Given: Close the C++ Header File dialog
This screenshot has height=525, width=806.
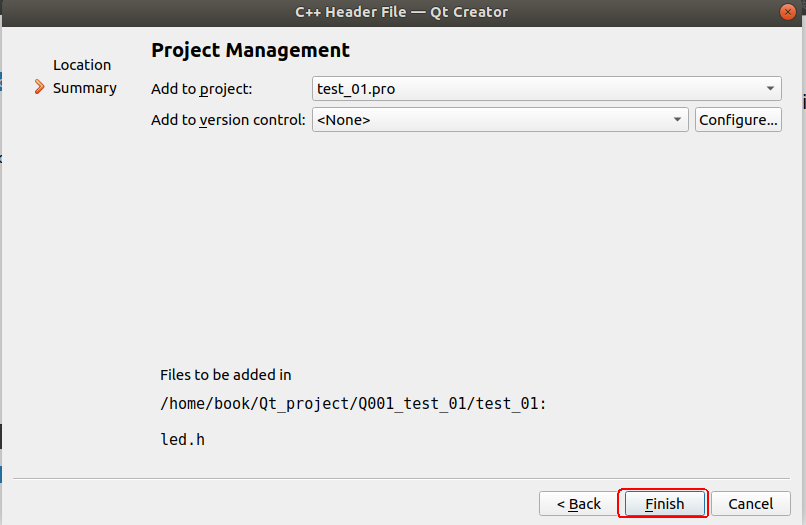Looking at the screenshot, I should point(787,12).
